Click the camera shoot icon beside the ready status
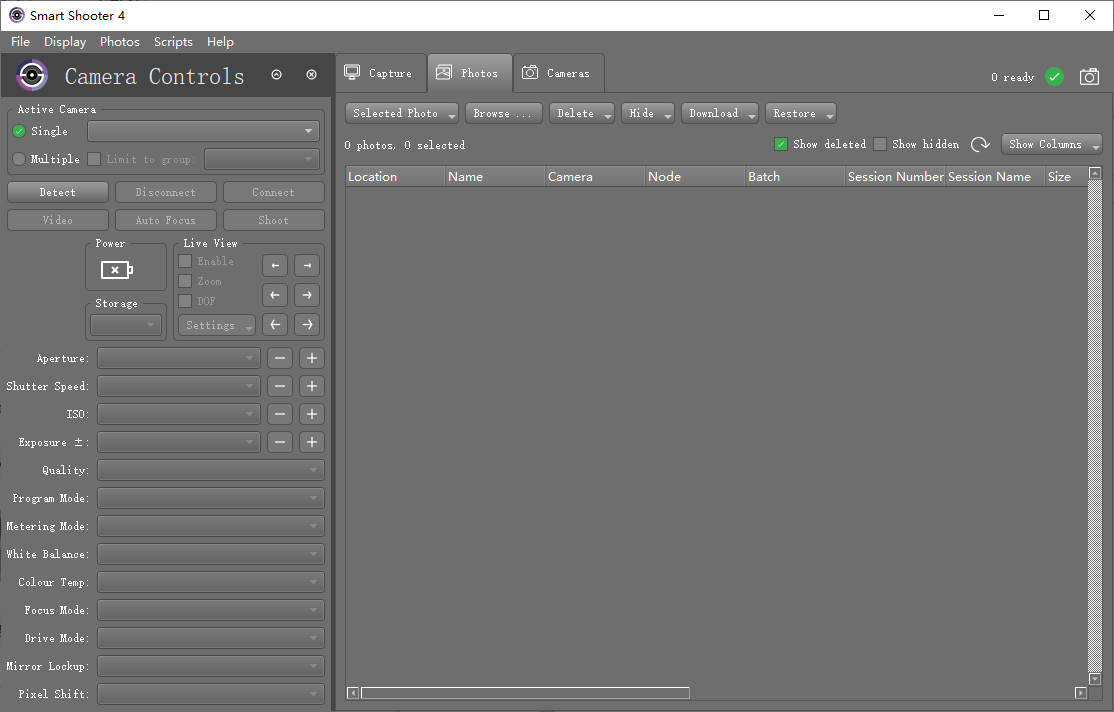The height and width of the screenshot is (712, 1114). point(1089,77)
